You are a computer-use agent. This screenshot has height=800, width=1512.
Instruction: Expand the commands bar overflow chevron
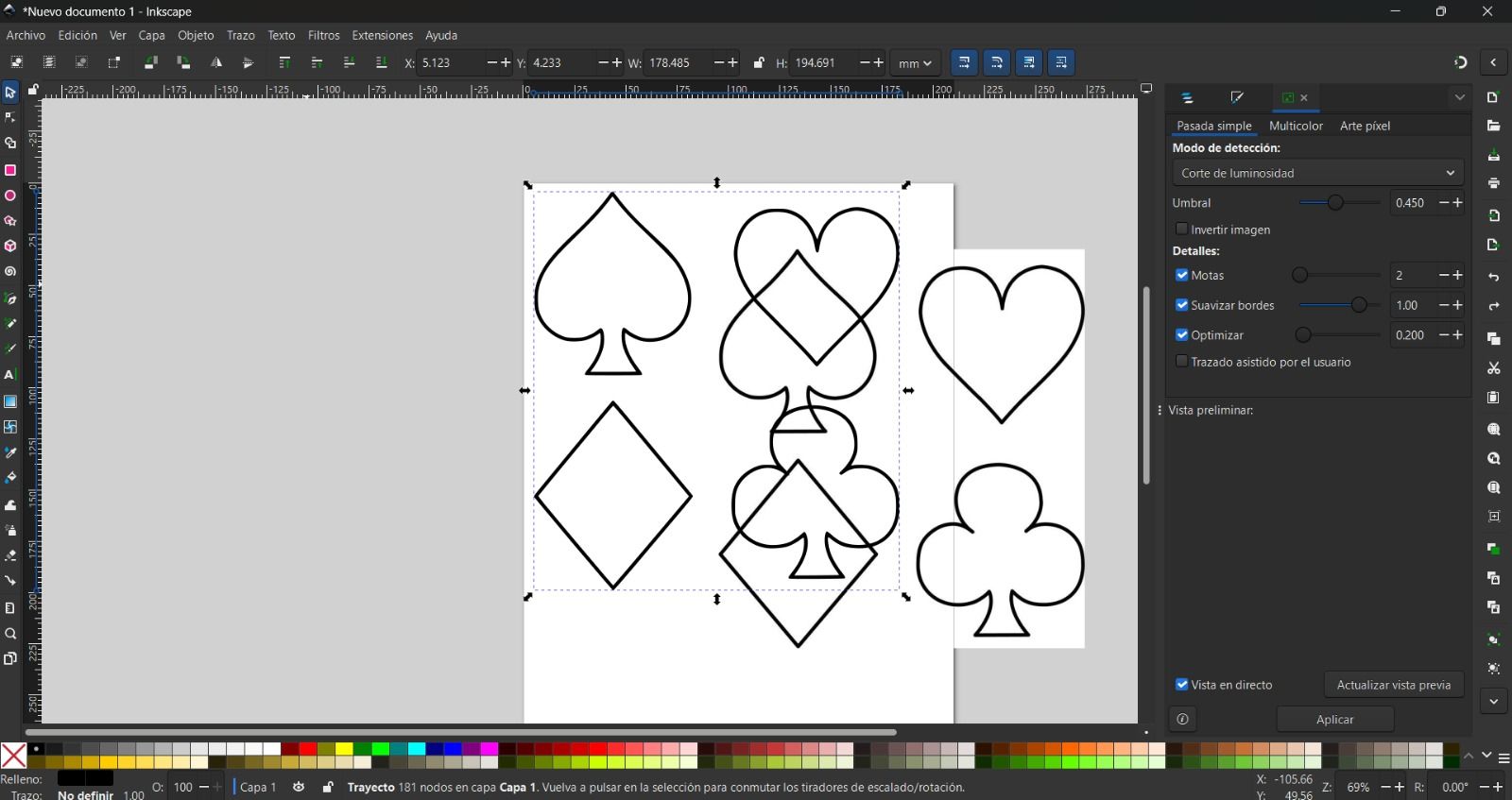[x=1494, y=701]
